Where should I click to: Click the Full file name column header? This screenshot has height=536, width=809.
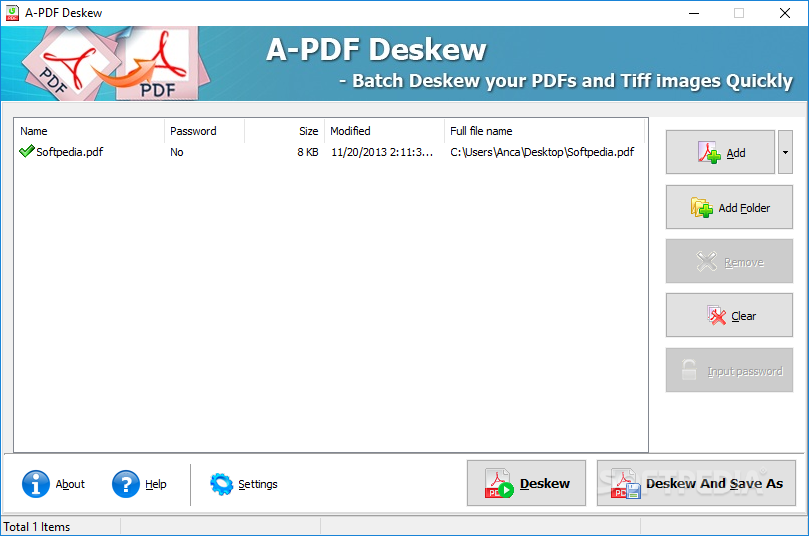pos(544,131)
